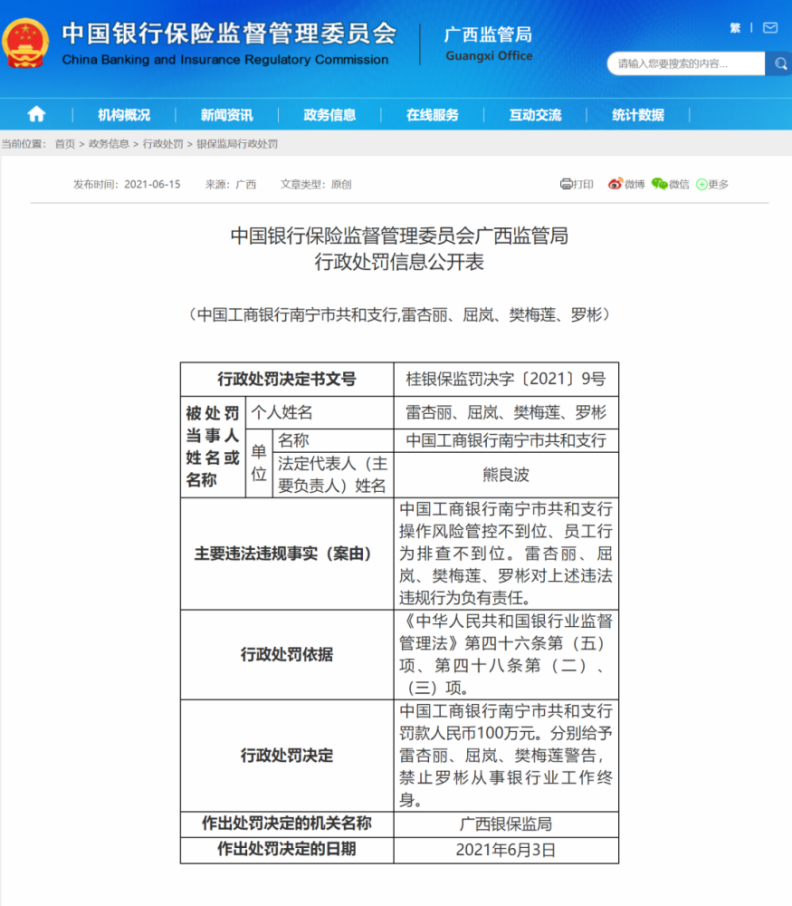
Task: Share via WeChat 微信 icon
Action: click(670, 184)
